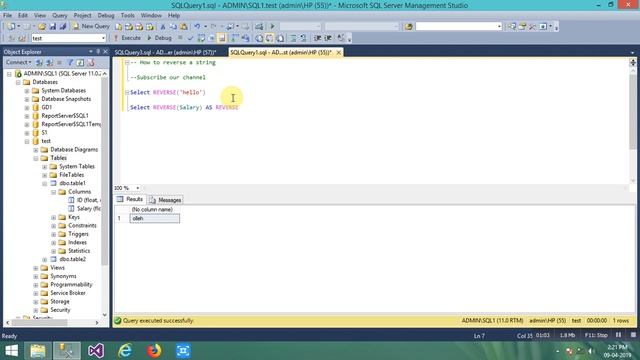Click Display Estimated Execution Plan icon
The width and height of the screenshot is (640, 360).
(x=201, y=38)
